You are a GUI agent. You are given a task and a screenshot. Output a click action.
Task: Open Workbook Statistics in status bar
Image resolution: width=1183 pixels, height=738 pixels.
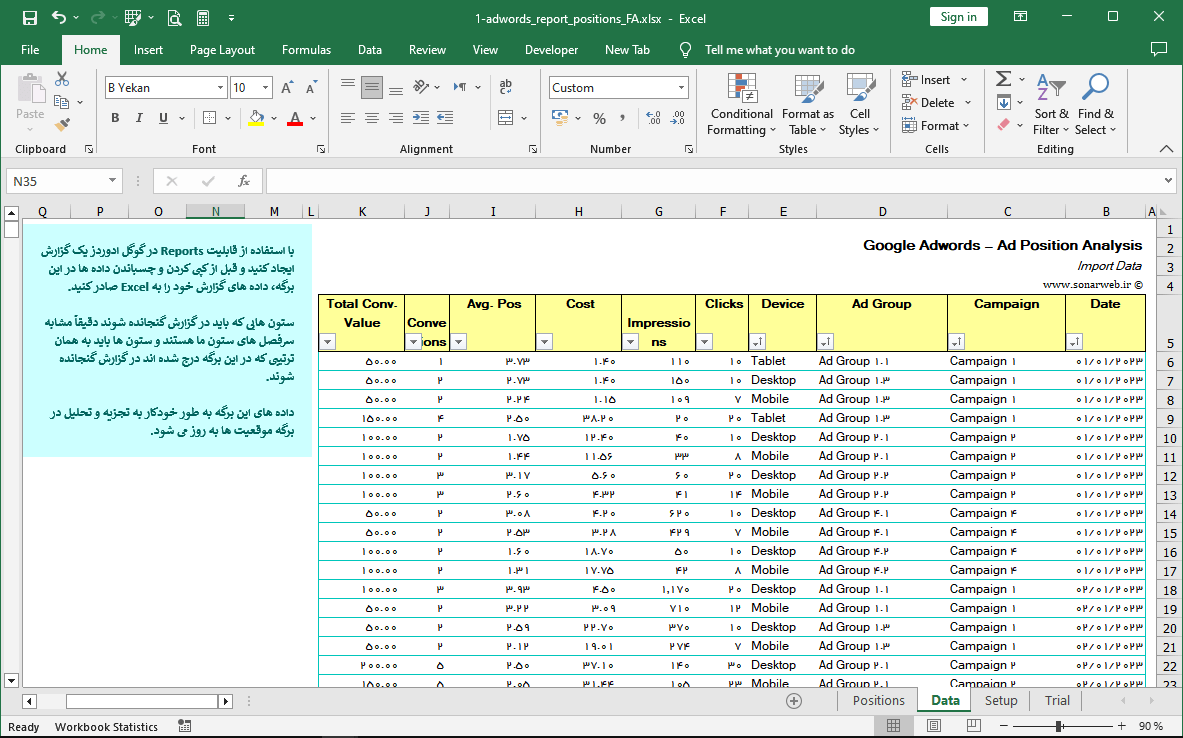click(x=106, y=727)
